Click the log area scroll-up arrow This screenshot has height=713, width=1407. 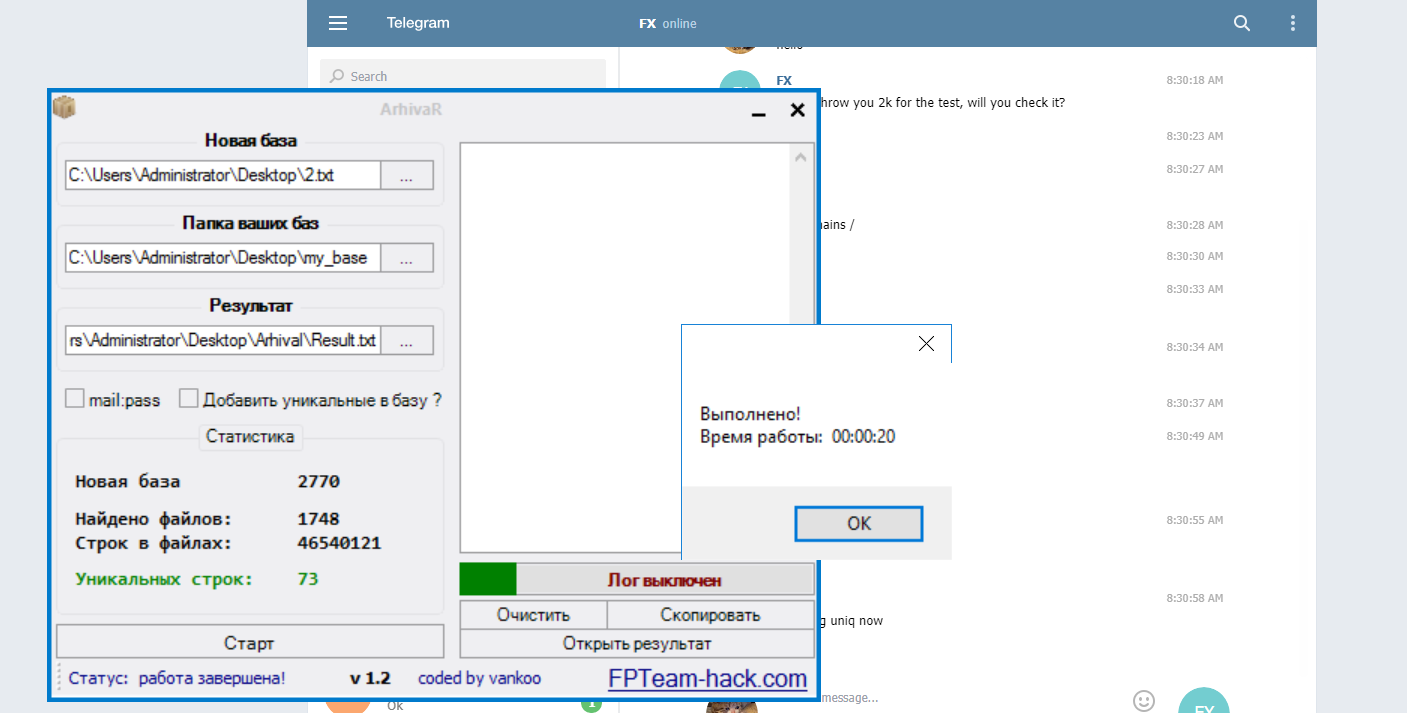(x=800, y=156)
